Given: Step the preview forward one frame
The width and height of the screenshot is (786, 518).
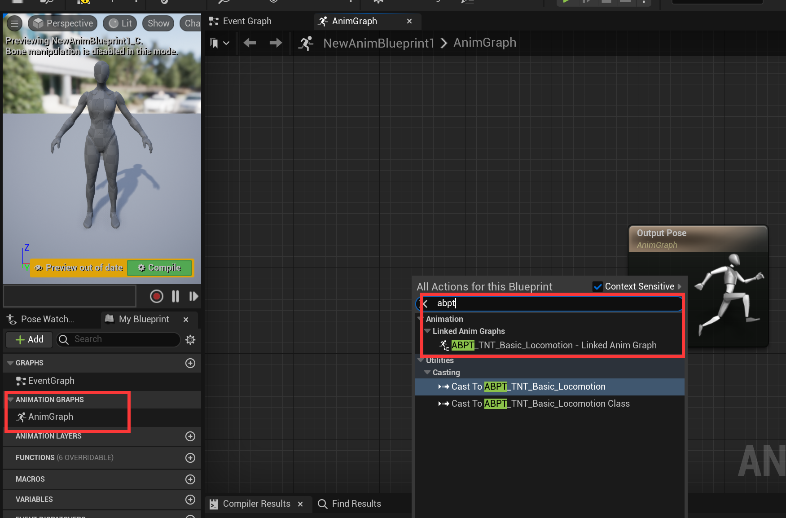Looking at the screenshot, I should click(193, 296).
